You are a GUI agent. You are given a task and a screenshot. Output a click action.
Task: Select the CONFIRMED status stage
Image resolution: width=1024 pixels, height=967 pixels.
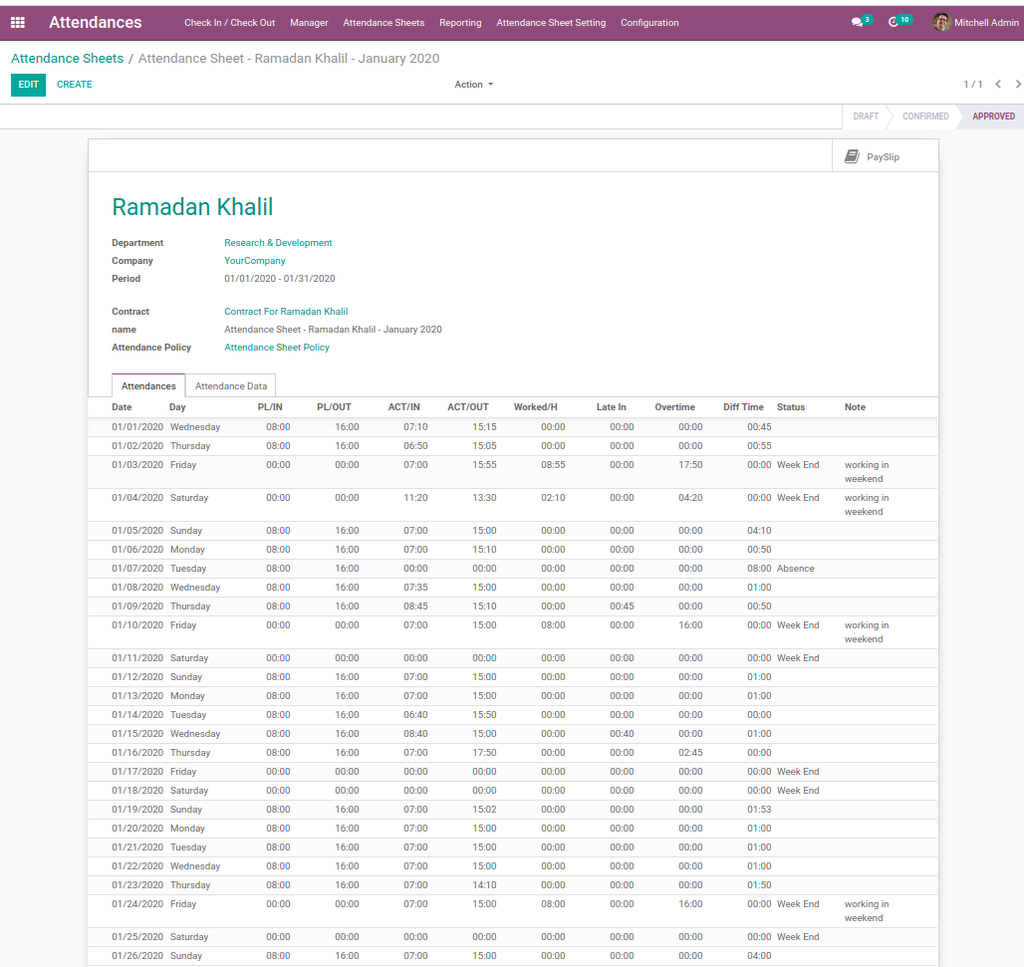[x=925, y=116]
